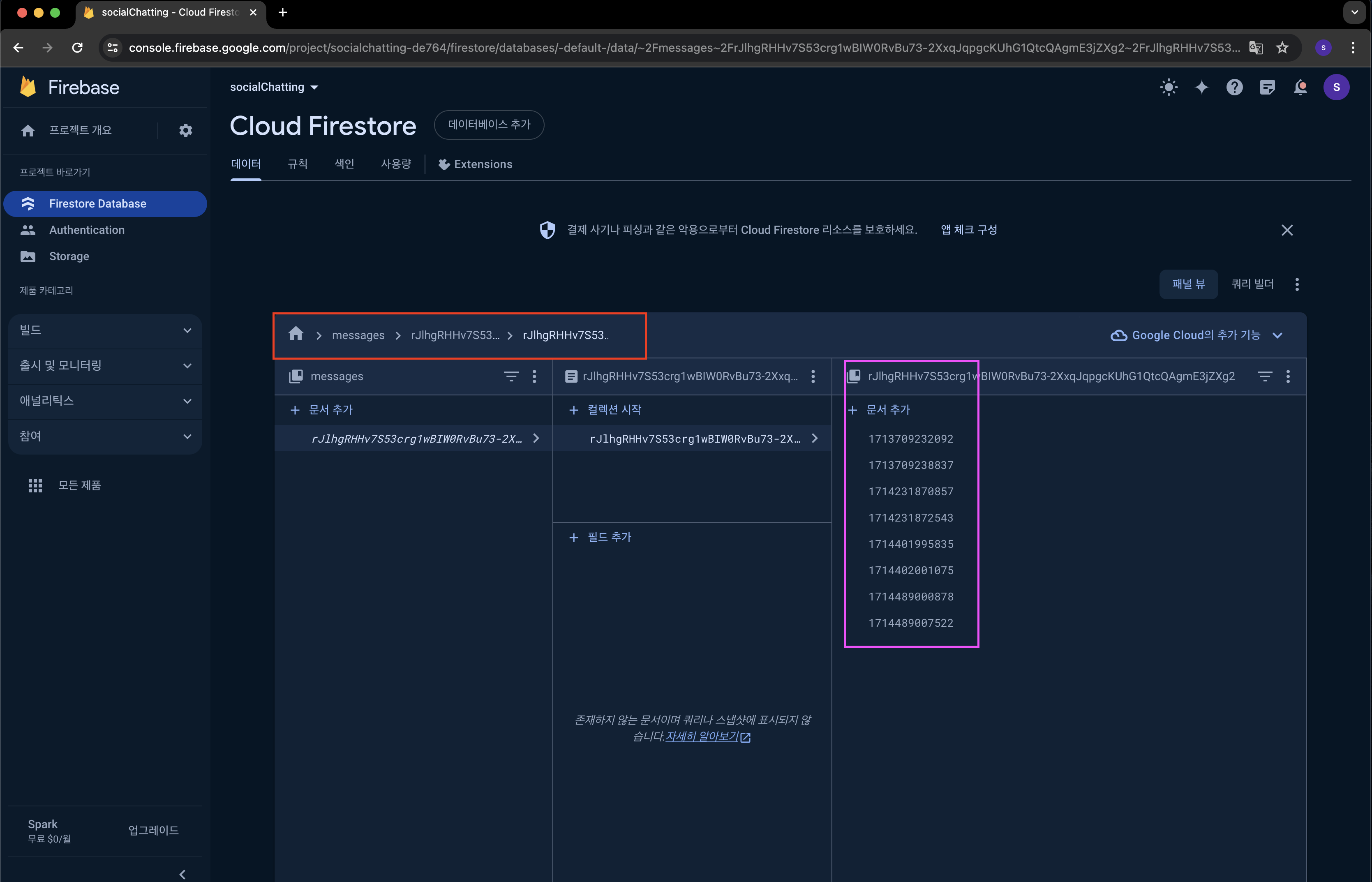Viewport: 1372px width, 882px height.
Task: Open Gemini sparkle assistant icon
Action: click(1201, 87)
